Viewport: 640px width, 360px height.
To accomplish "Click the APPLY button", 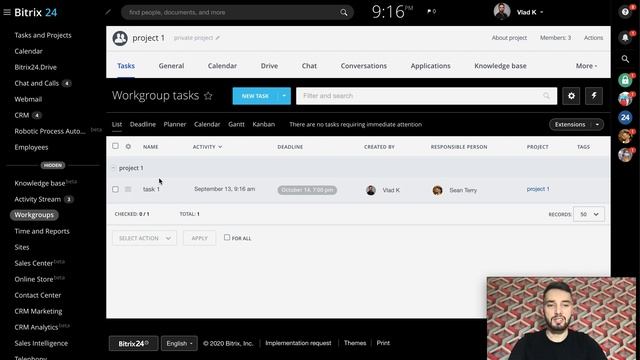I will click(x=200, y=238).
